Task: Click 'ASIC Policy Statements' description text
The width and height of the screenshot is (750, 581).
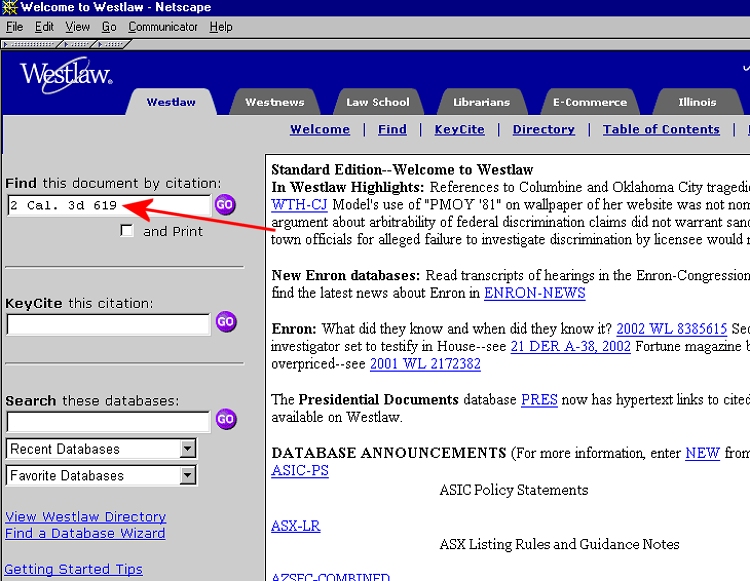Action: 514,490
